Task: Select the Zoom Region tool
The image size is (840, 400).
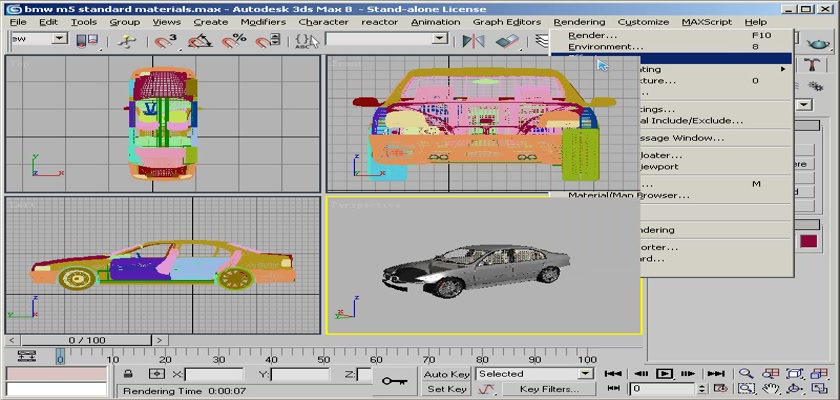Action: (746, 389)
